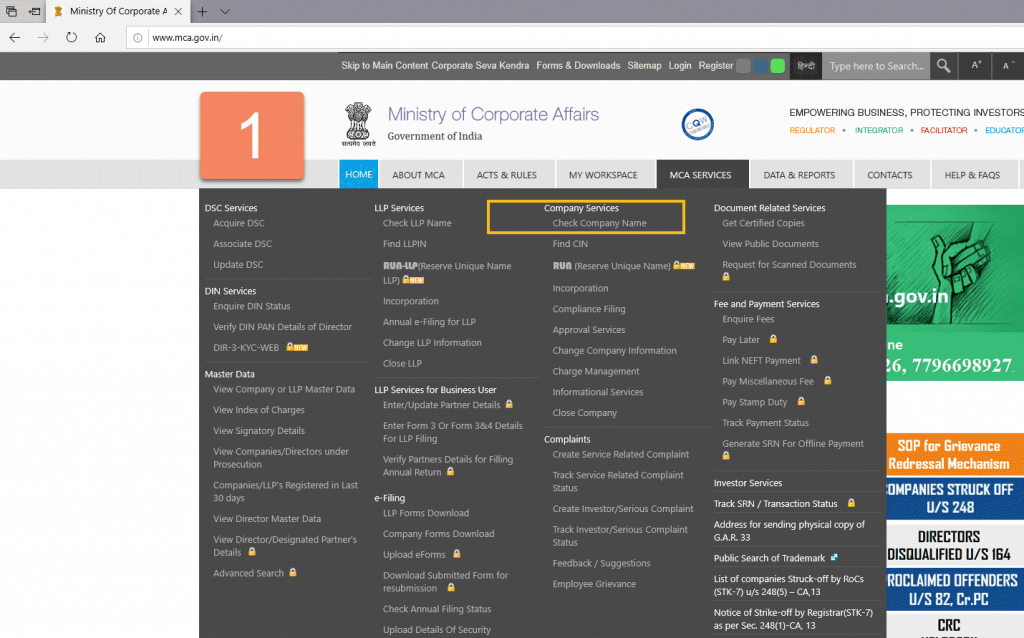Click the browser back arrow
This screenshot has width=1024, height=638.
point(15,38)
